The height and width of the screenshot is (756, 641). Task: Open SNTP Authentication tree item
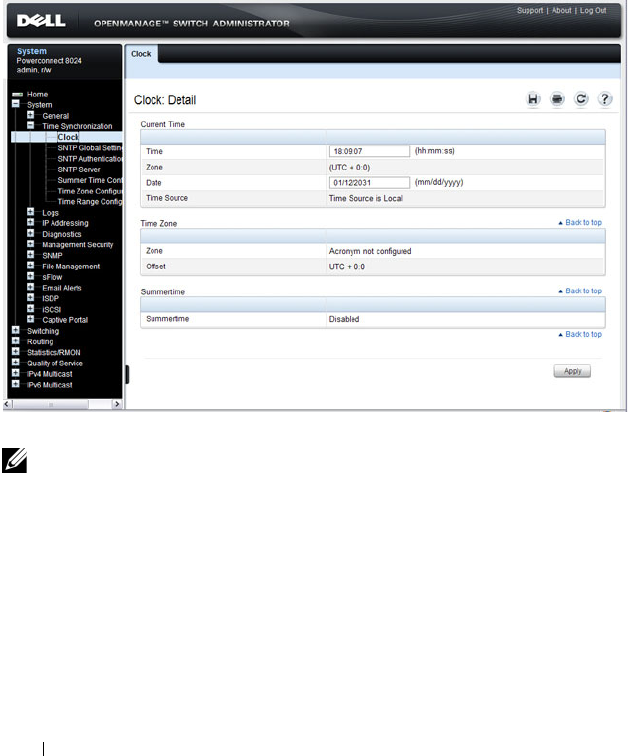pyautogui.click(x=90, y=159)
